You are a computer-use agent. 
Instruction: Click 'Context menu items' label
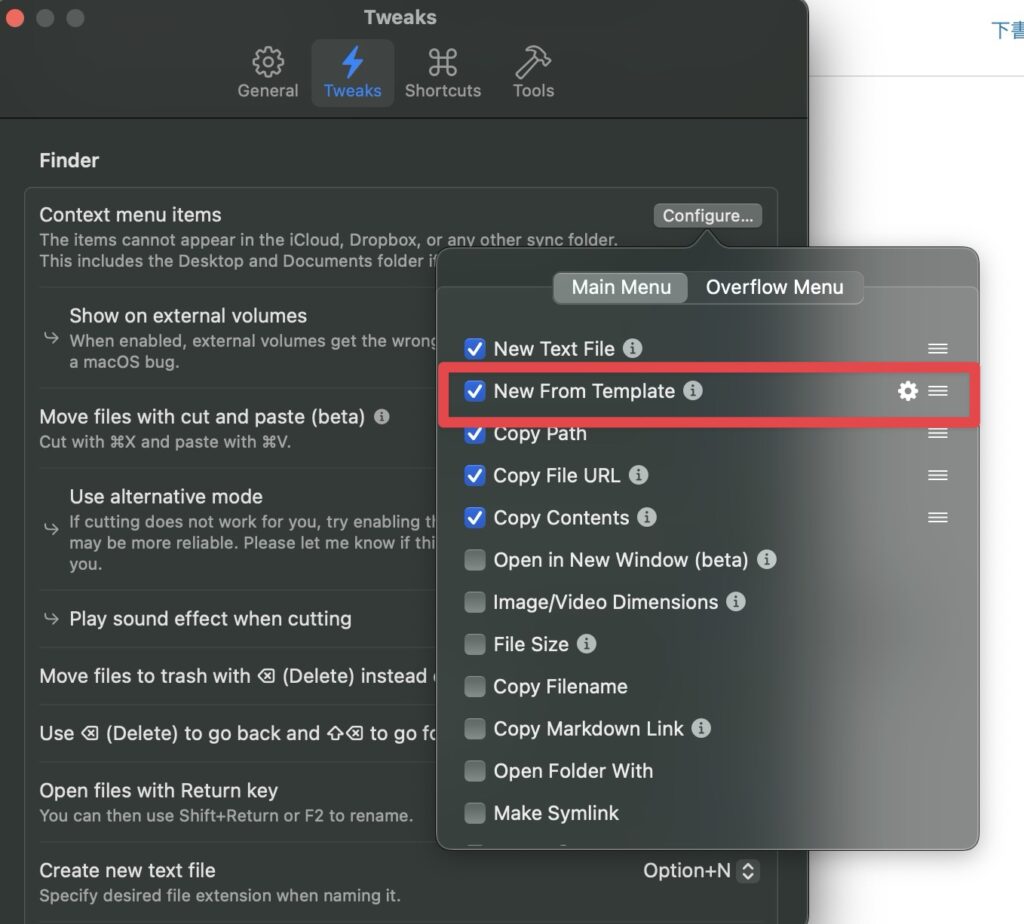[x=130, y=215]
